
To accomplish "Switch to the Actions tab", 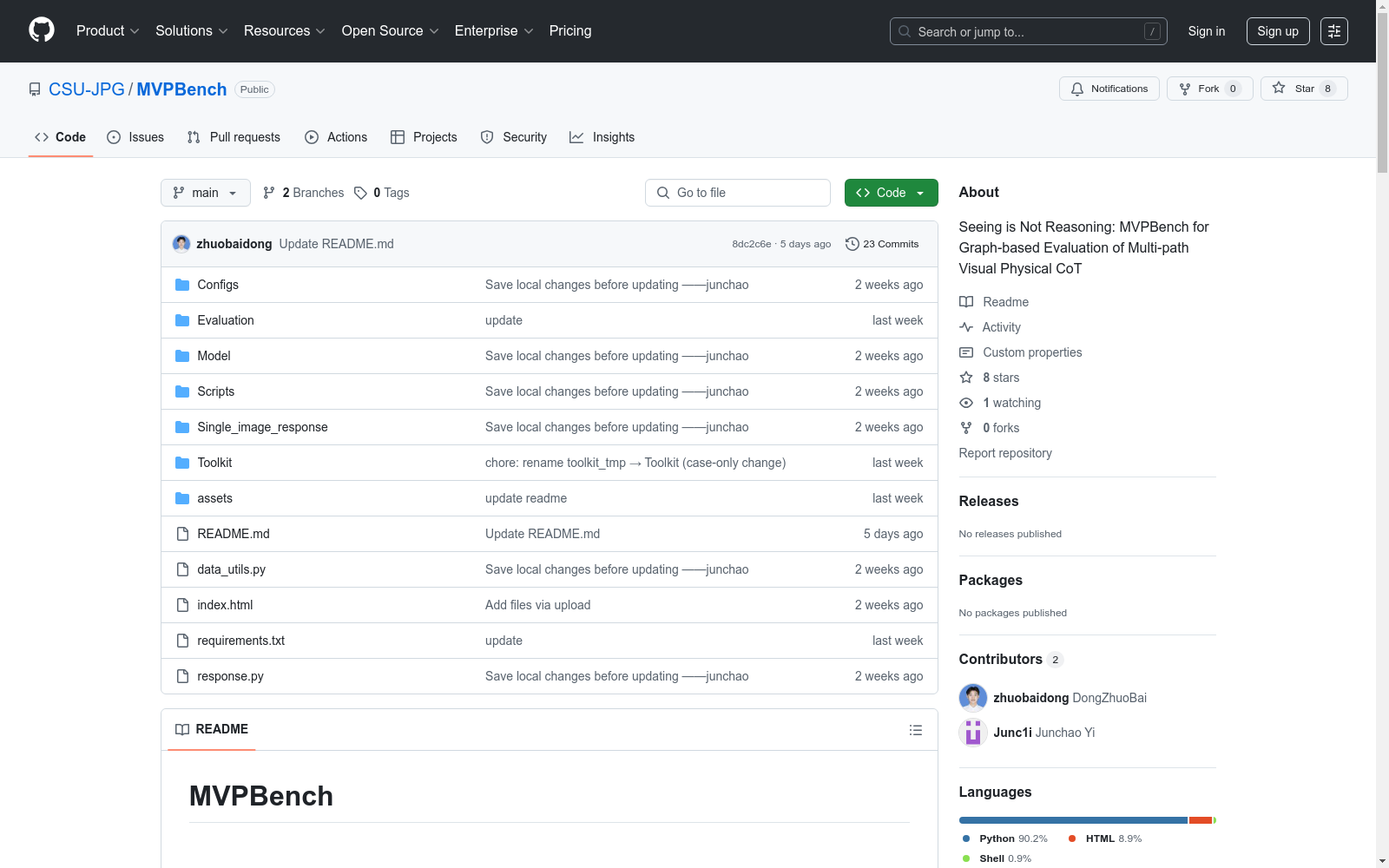I will [x=336, y=137].
